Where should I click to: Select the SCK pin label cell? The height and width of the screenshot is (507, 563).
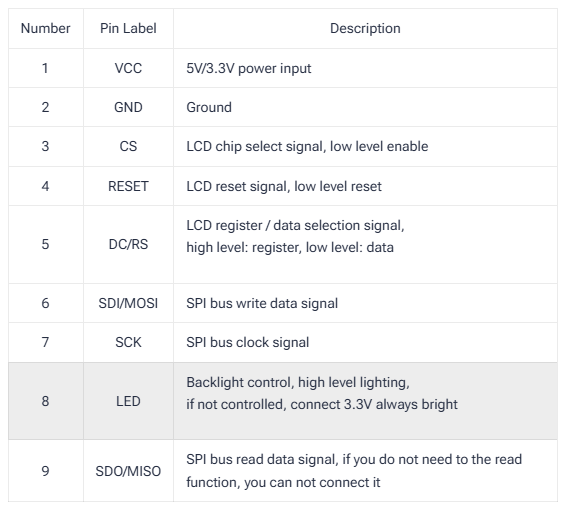[x=128, y=343]
